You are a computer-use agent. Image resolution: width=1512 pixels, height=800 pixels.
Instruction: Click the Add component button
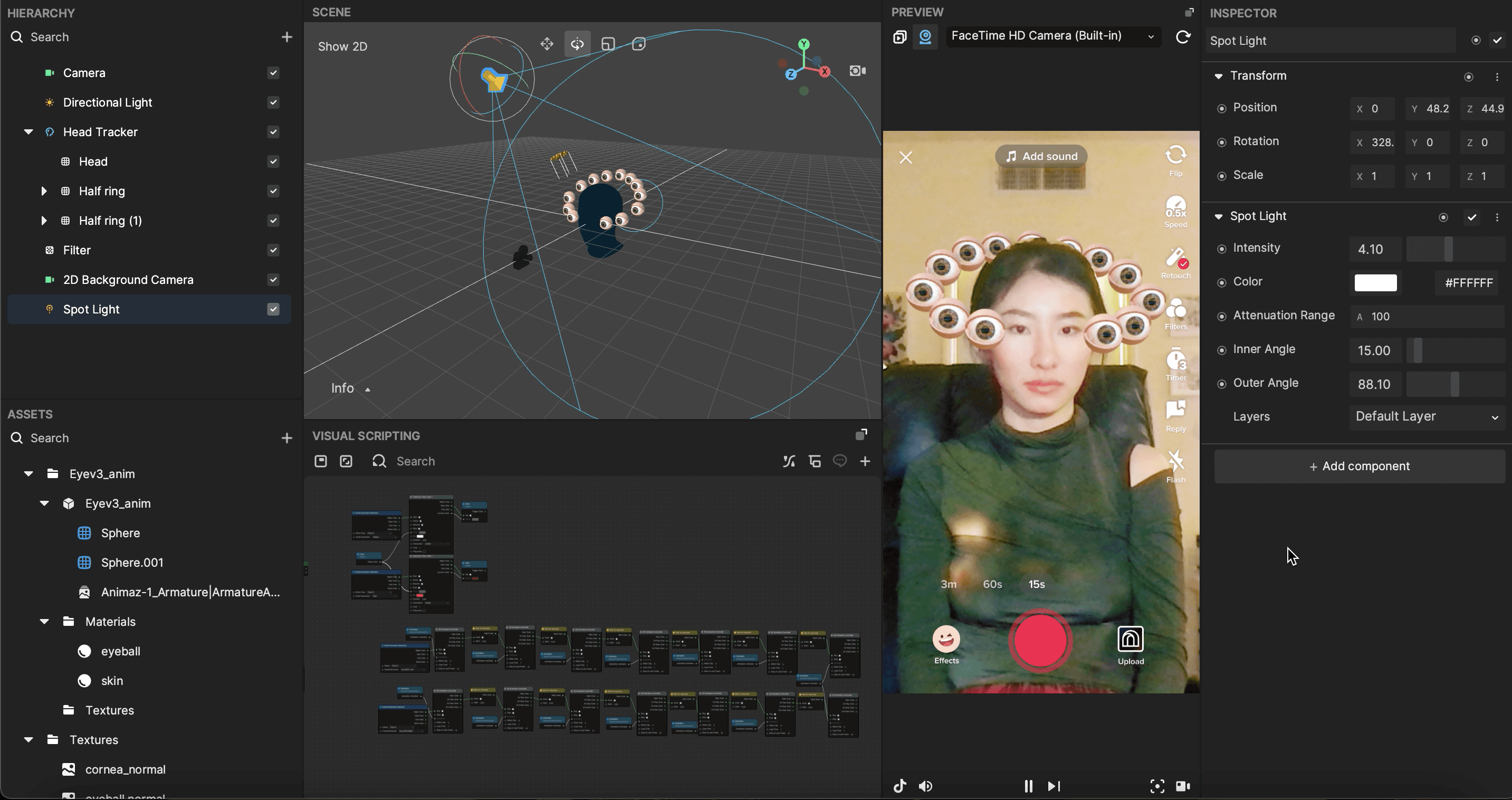[1359, 466]
